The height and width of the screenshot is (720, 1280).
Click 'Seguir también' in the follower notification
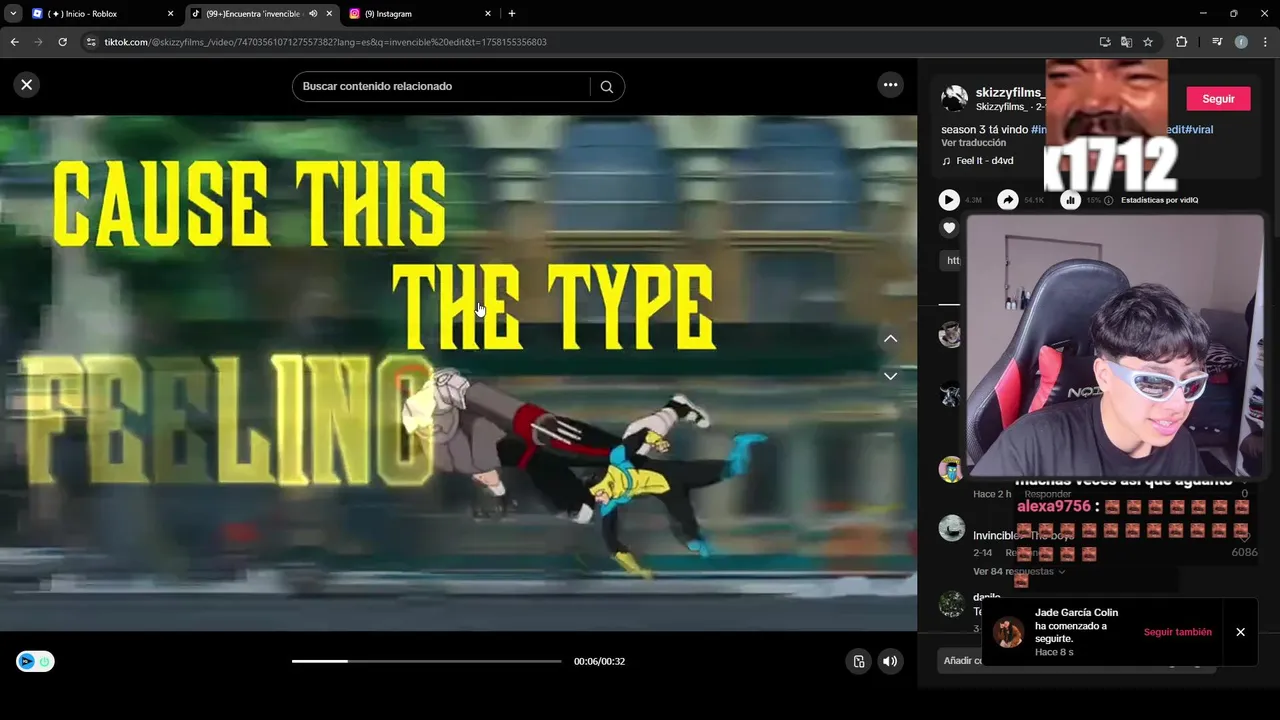click(x=1177, y=632)
